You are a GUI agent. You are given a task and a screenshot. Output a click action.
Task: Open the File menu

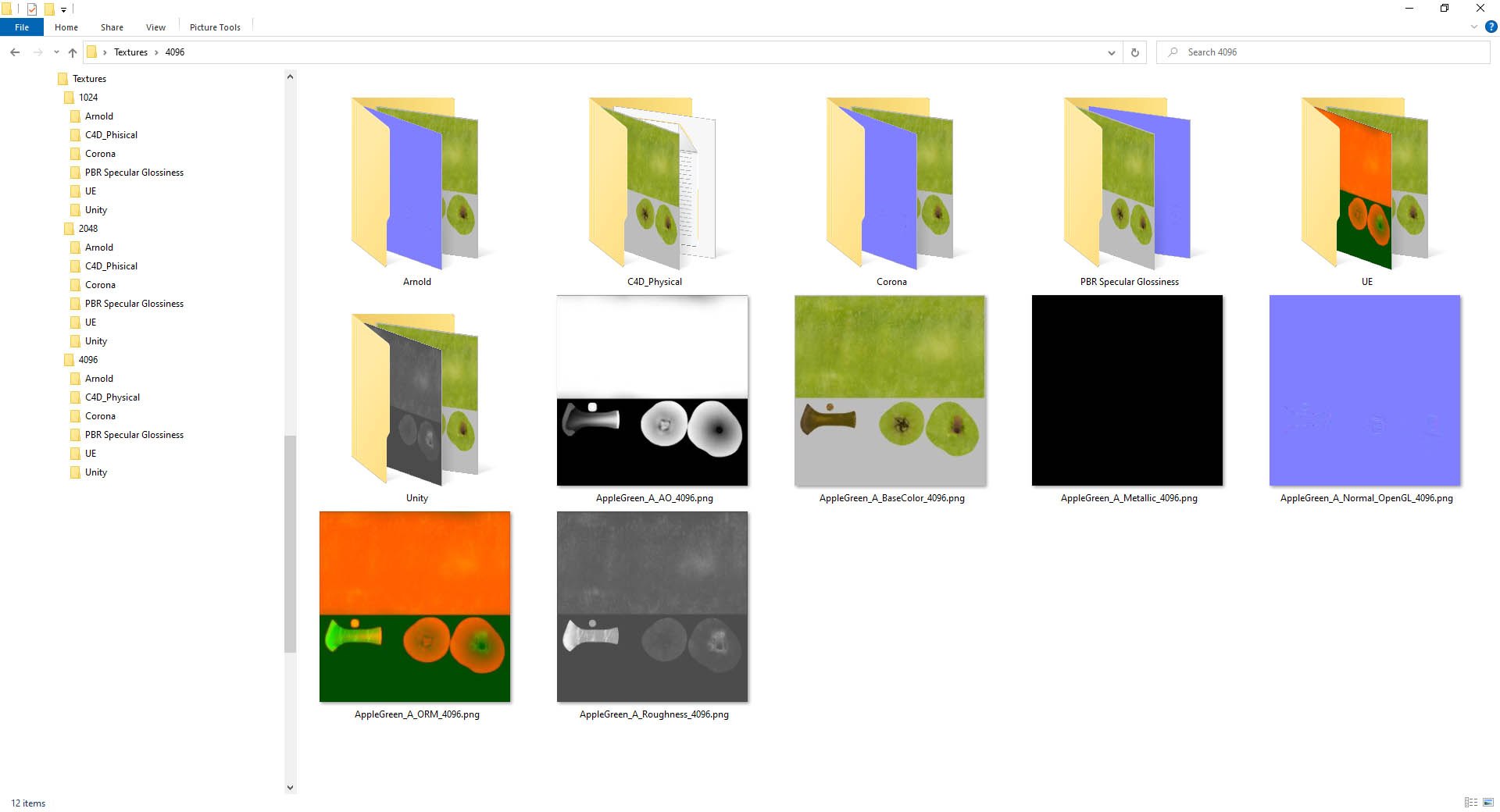click(22, 27)
